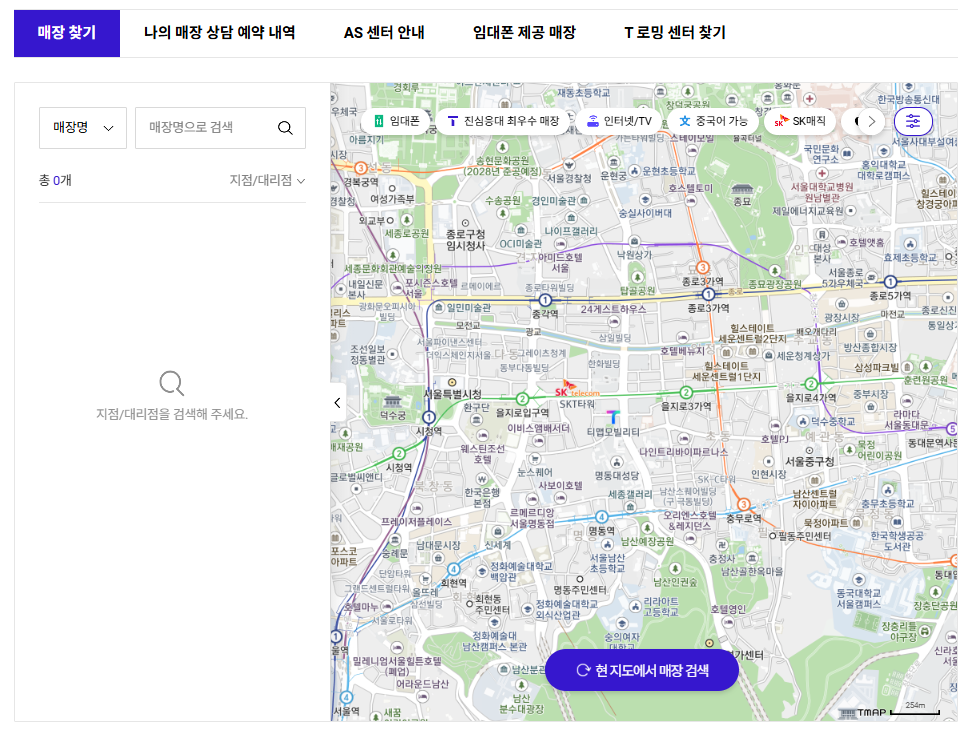Image resolution: width=971 pixels, height=729 pixels.
Task: Click 현 지도에서 매장 검색 button
Action: pos(642,670)
